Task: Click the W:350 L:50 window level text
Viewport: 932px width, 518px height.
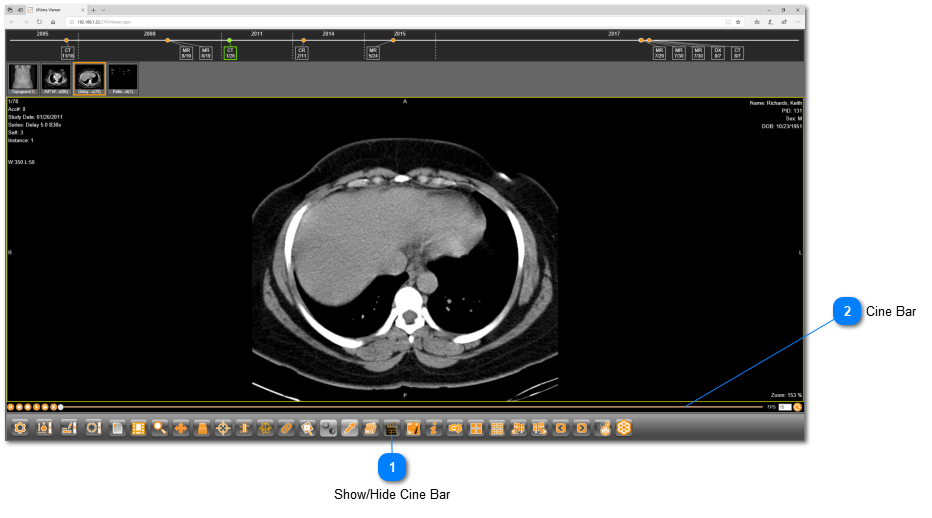Action: click(21, 162)
